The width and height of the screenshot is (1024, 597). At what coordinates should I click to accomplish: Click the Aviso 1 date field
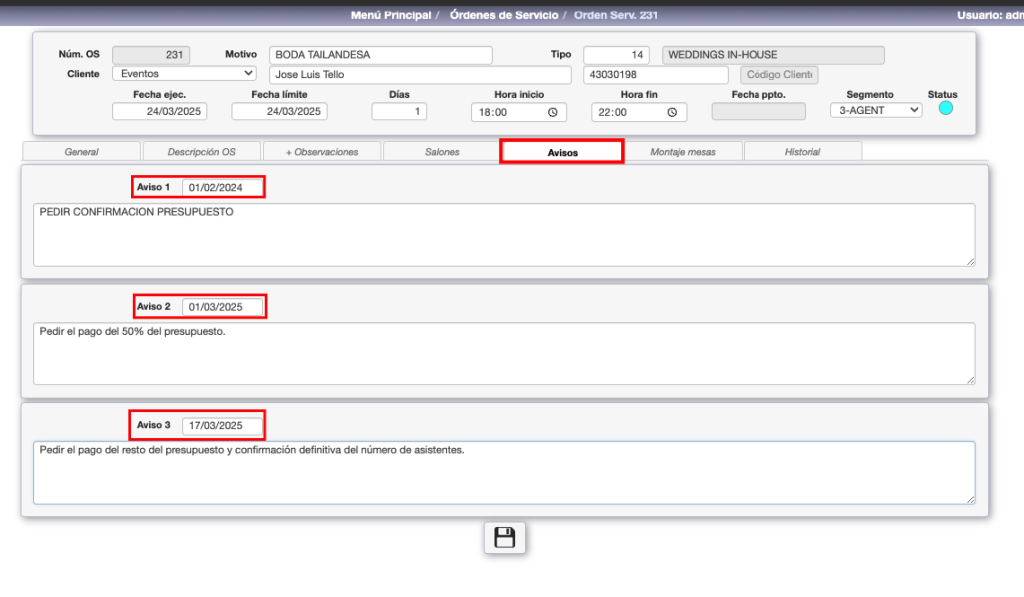point(222,187)
